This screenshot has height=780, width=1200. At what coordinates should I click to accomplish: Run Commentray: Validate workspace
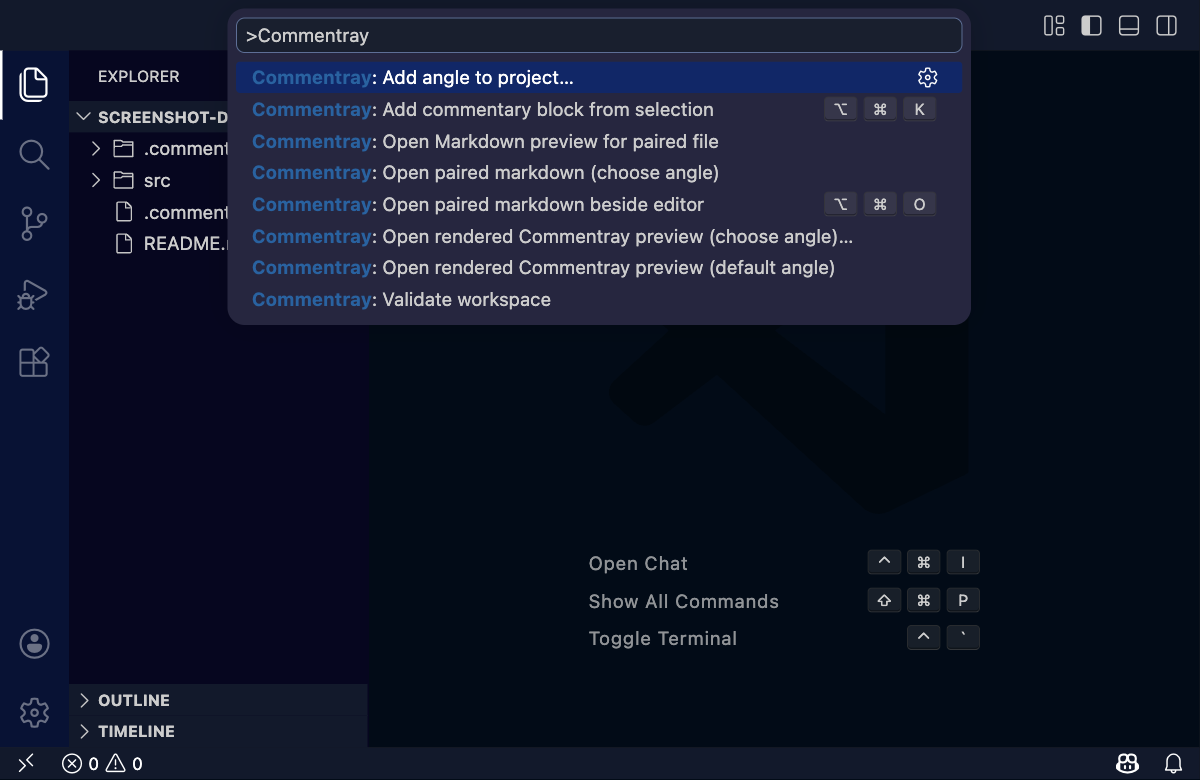pyautogui.click(x=599, y=300)
